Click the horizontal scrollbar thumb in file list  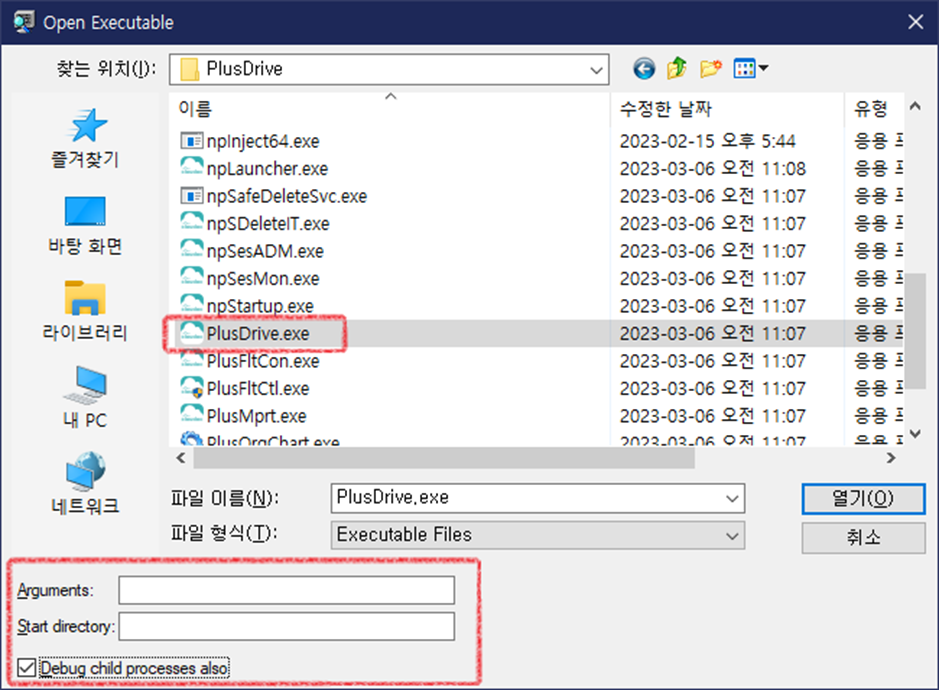point(444,458)
